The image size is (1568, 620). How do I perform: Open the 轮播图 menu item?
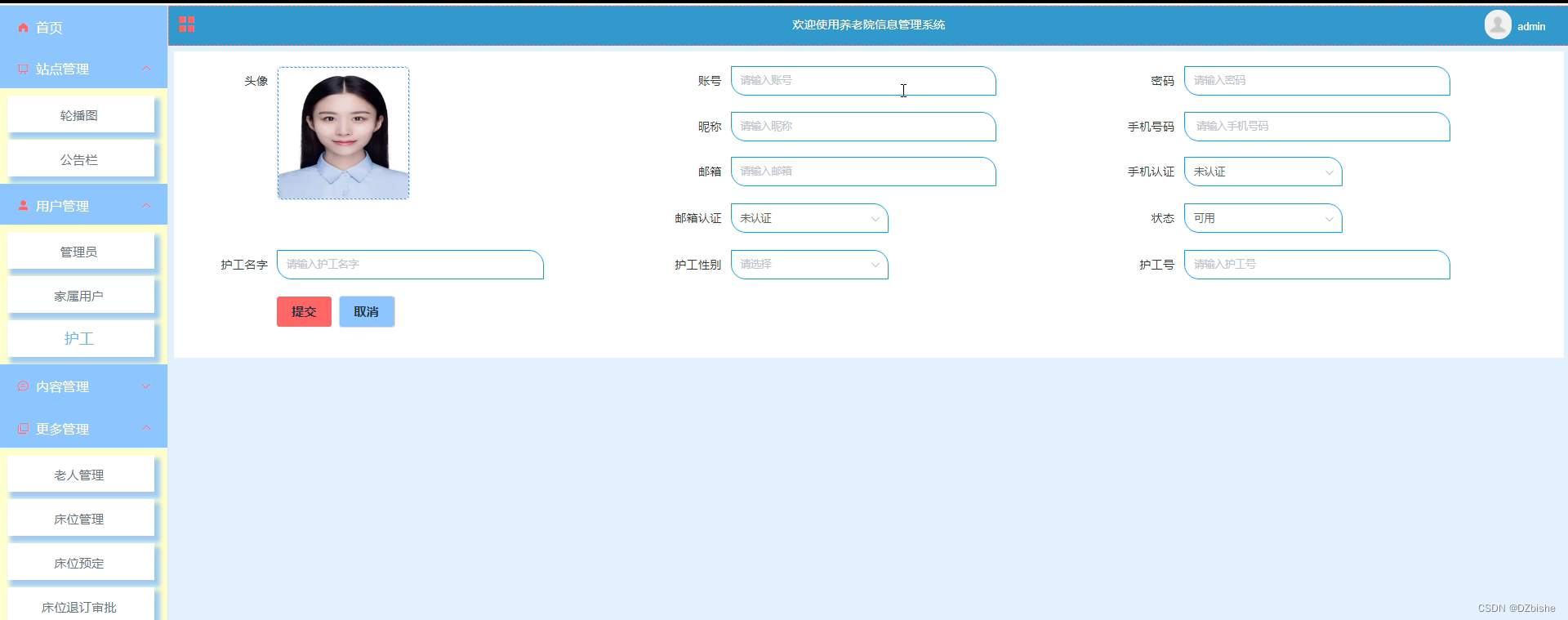[81, 115]
